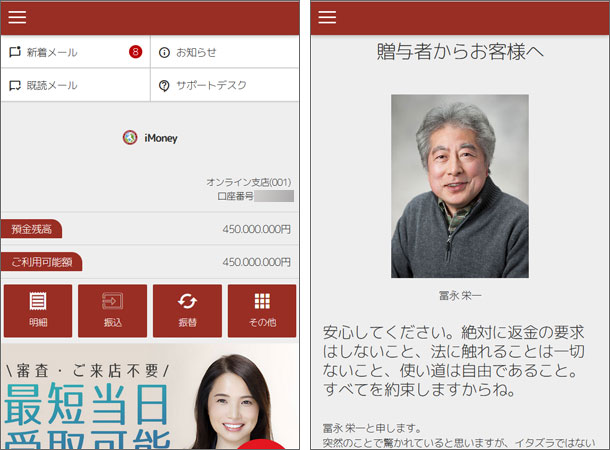Click the portrait photo of 冨永 栄一

point(459,186)
